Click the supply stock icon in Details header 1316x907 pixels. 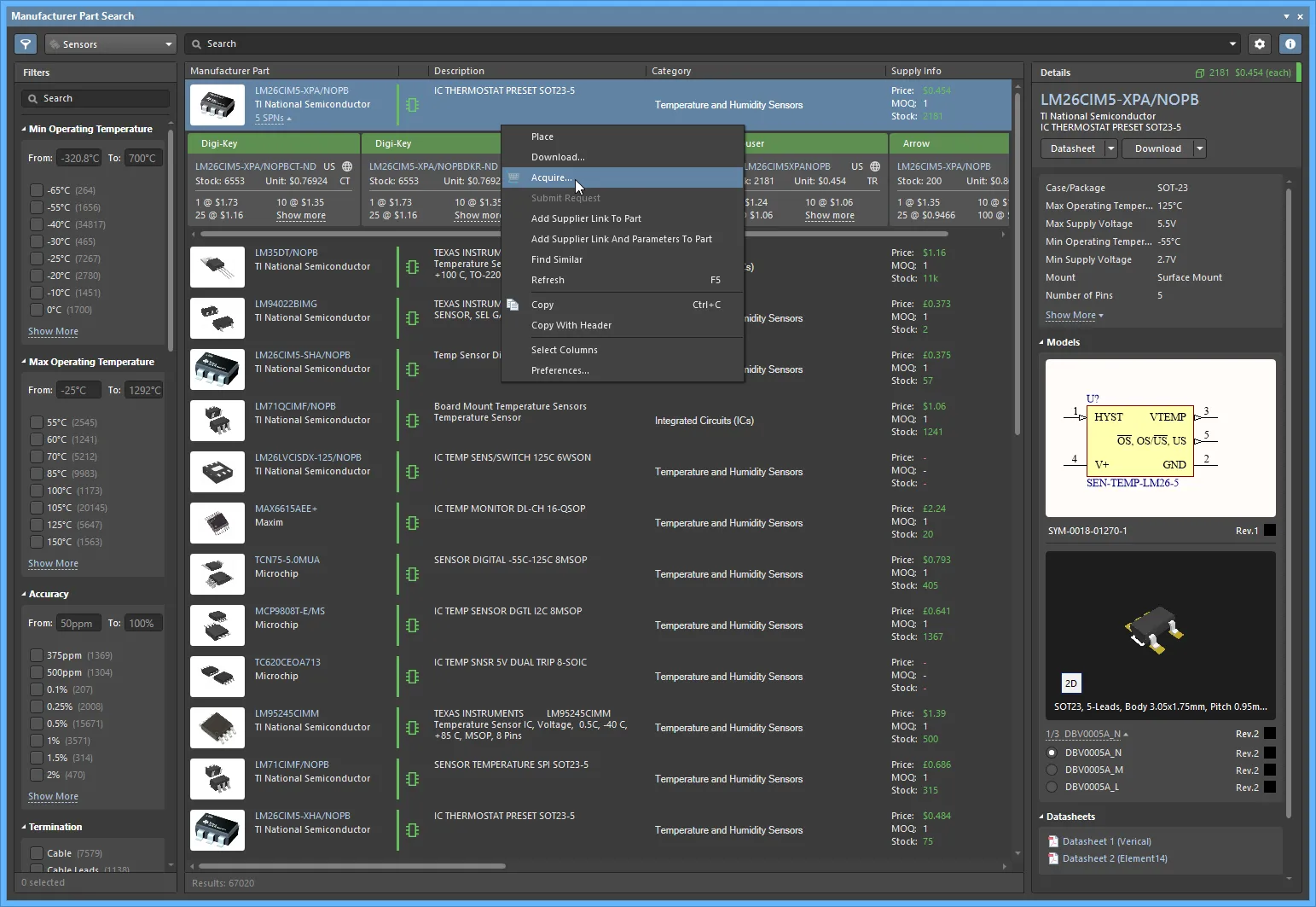pos(1200,73)
